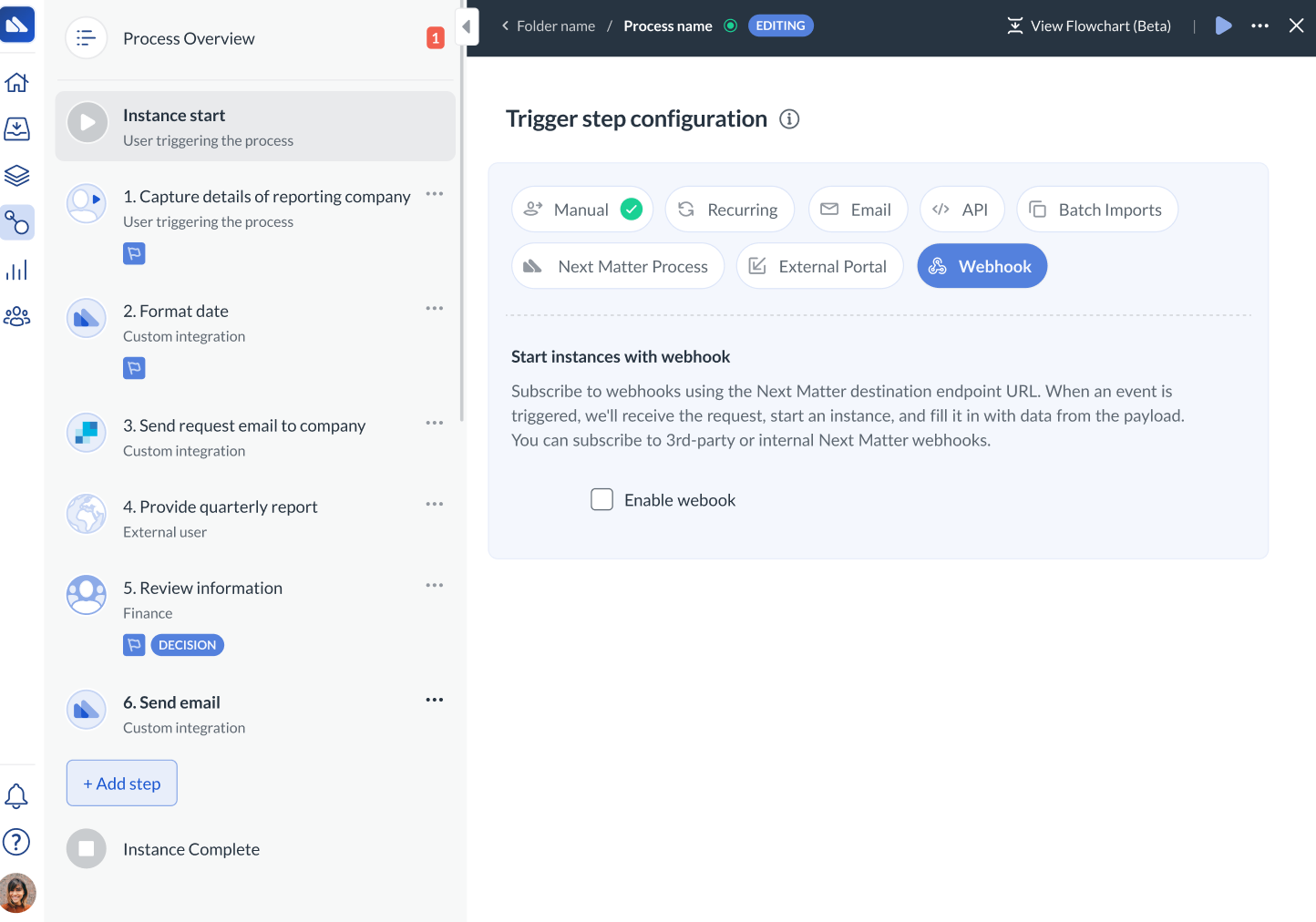Click the red error badge showing 1
This screenshot has height=922, width=1316.
(436, 38)
